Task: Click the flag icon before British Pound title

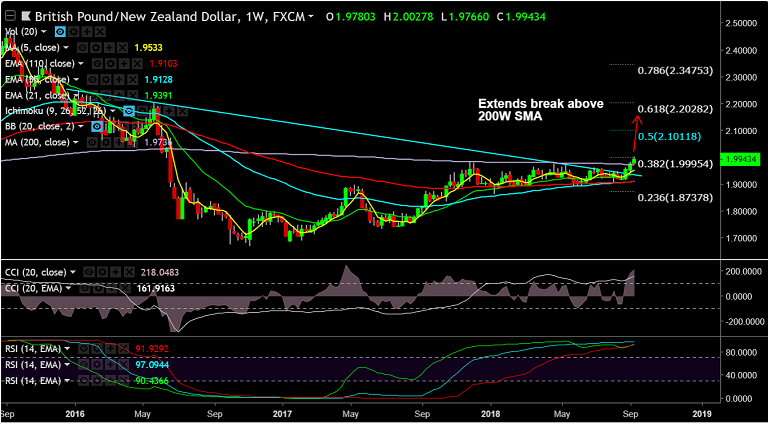Action: click(x=26, y=16)
